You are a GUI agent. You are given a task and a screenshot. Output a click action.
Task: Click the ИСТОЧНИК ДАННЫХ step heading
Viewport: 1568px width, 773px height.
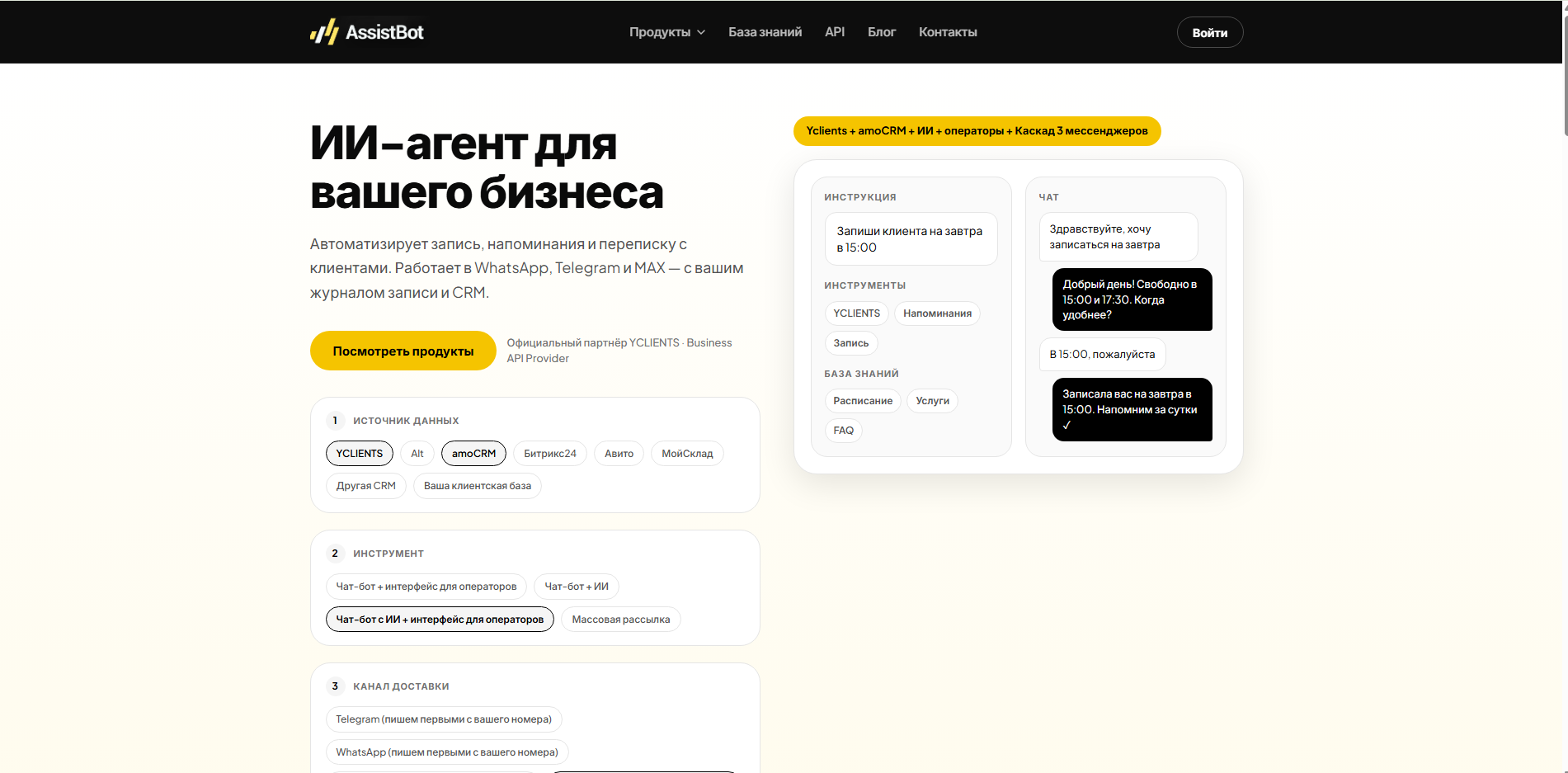pyautogui.click(x=406, y=421)
